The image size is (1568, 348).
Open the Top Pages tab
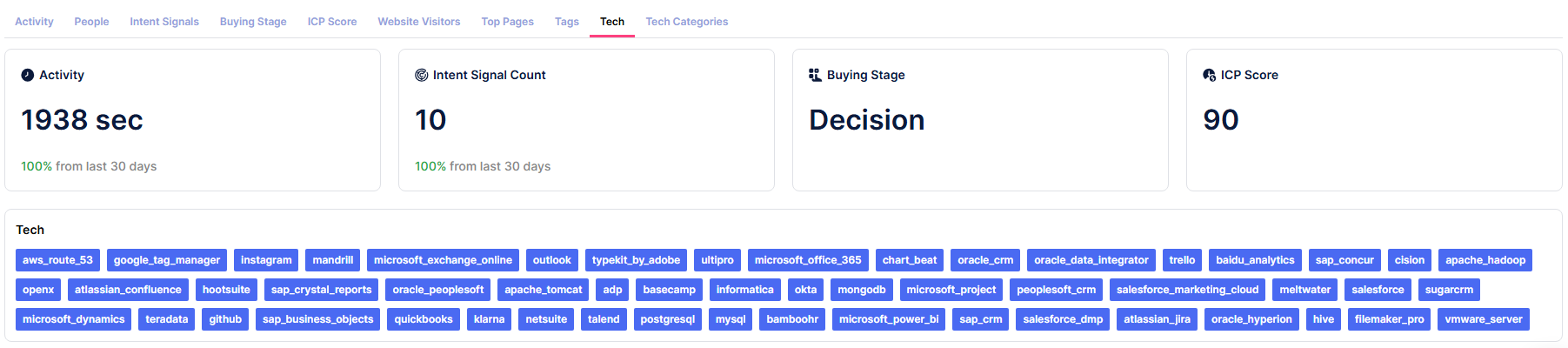507,22
